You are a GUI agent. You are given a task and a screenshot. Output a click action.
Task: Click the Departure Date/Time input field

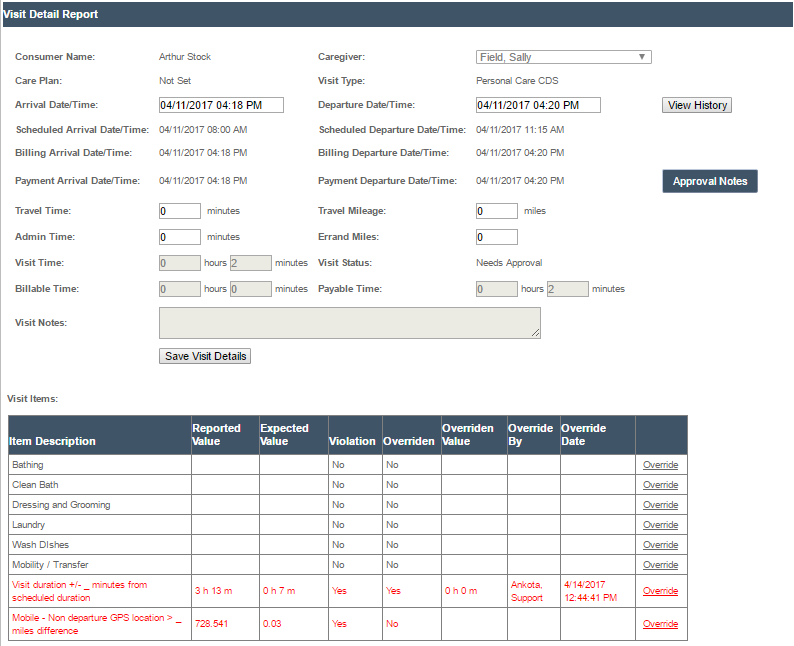[x=538, y=105]
